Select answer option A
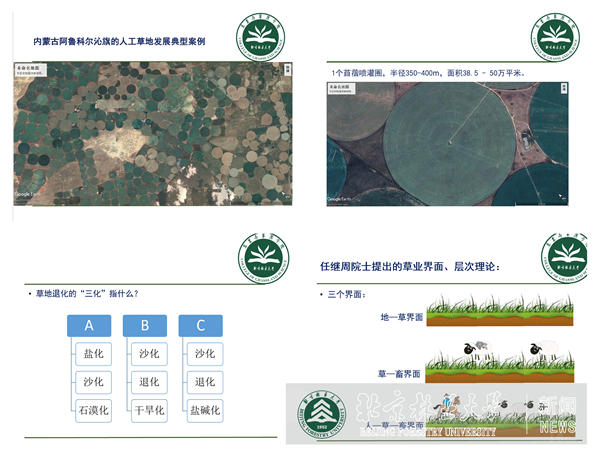 tap(90, 325)
